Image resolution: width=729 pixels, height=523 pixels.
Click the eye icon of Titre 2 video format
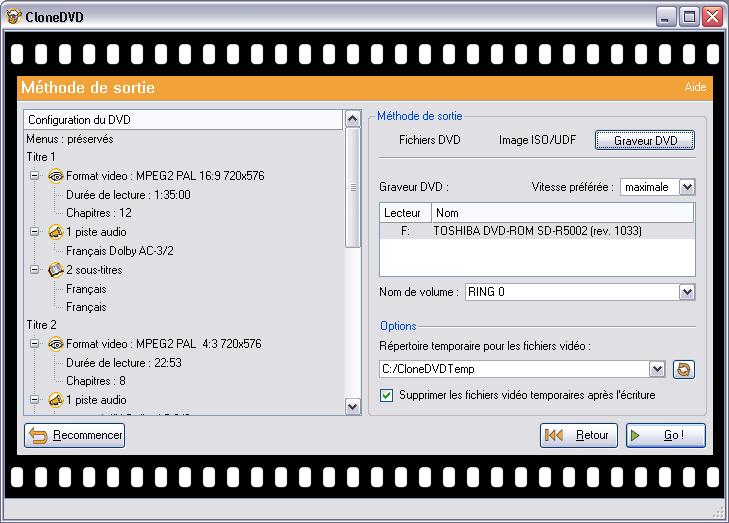[56, 344]
